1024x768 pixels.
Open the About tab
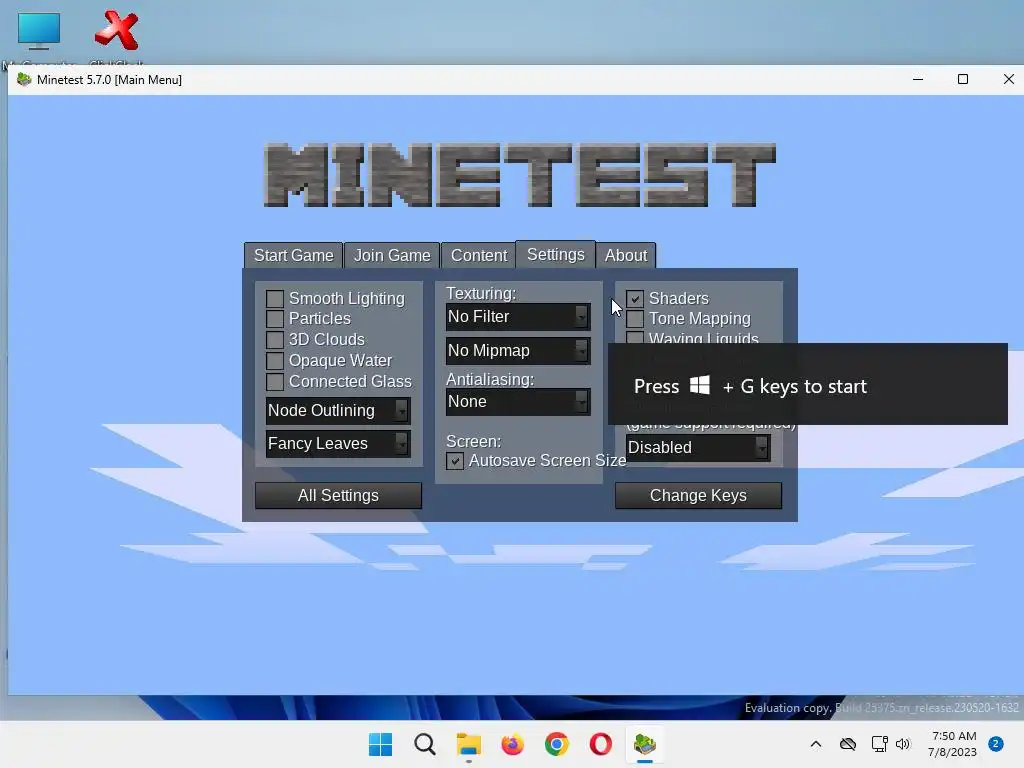tap(626, 255)
